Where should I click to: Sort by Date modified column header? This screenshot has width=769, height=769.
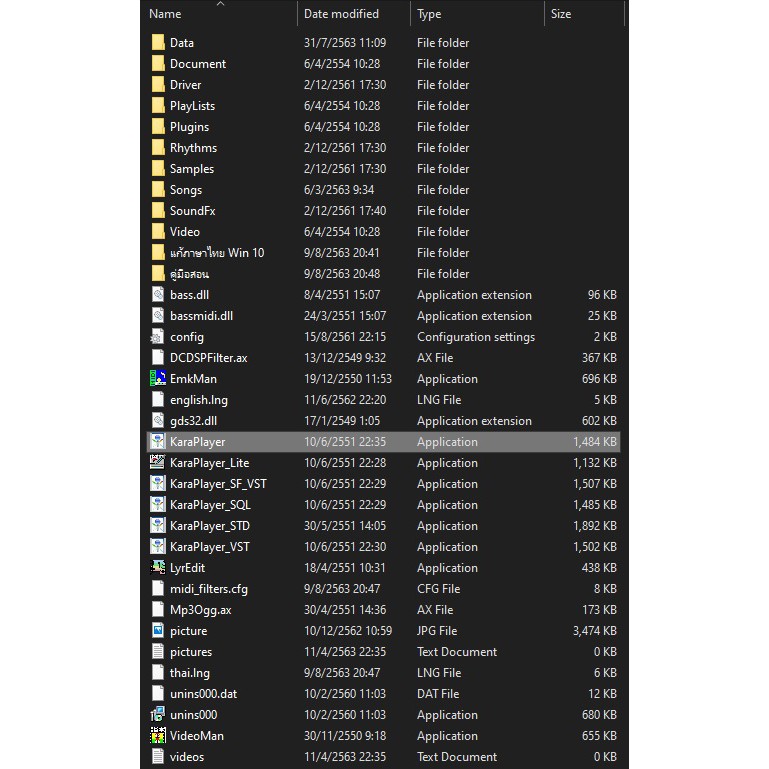[x=341, y=14]
